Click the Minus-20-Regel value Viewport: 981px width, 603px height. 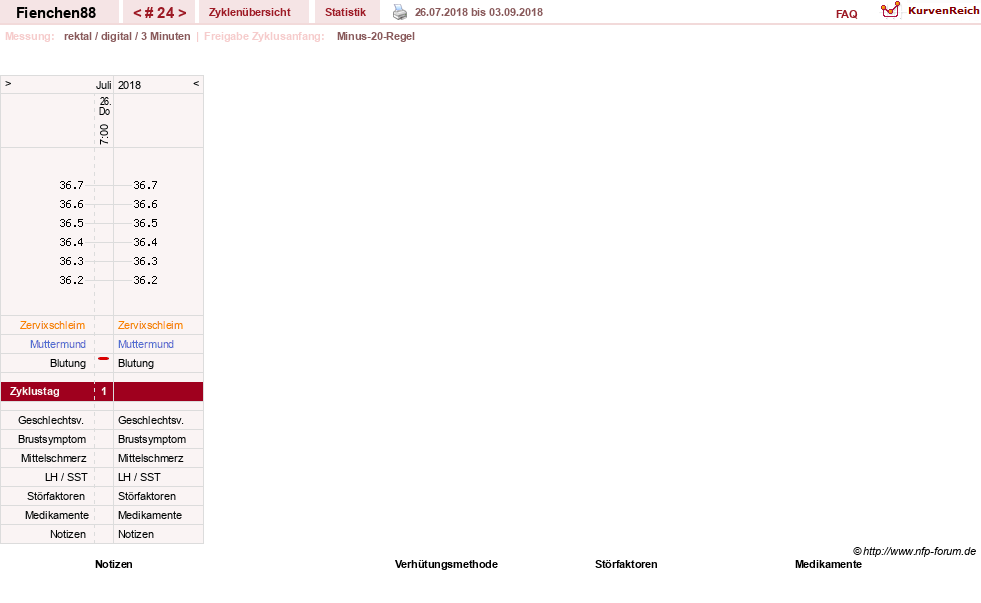[x=375, y=36]
